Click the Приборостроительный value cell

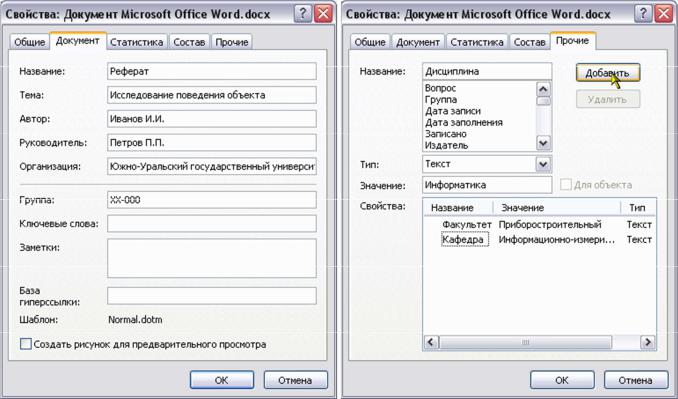pos(550,225)
